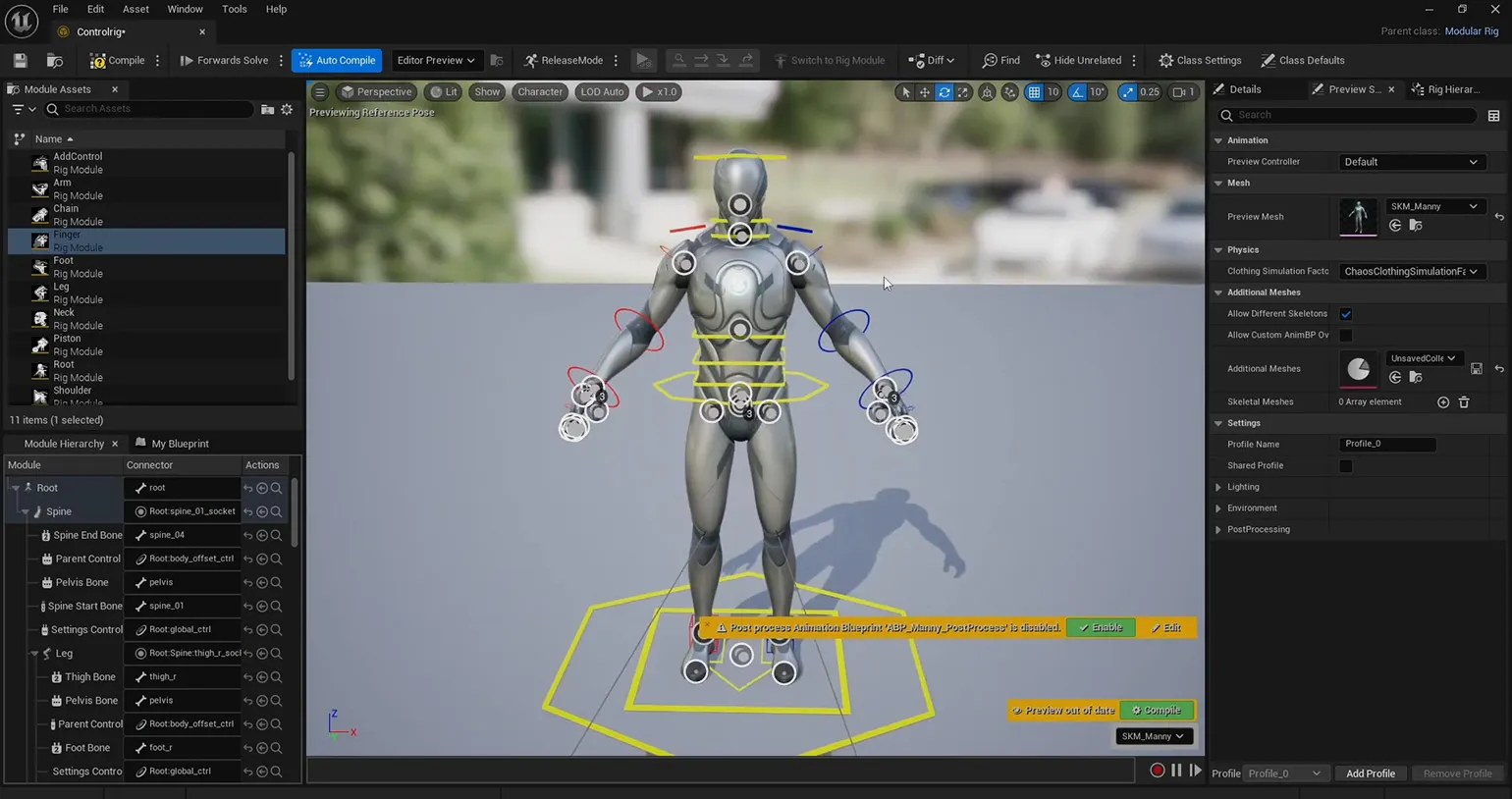Click the green Enable button in warning

1100,627
